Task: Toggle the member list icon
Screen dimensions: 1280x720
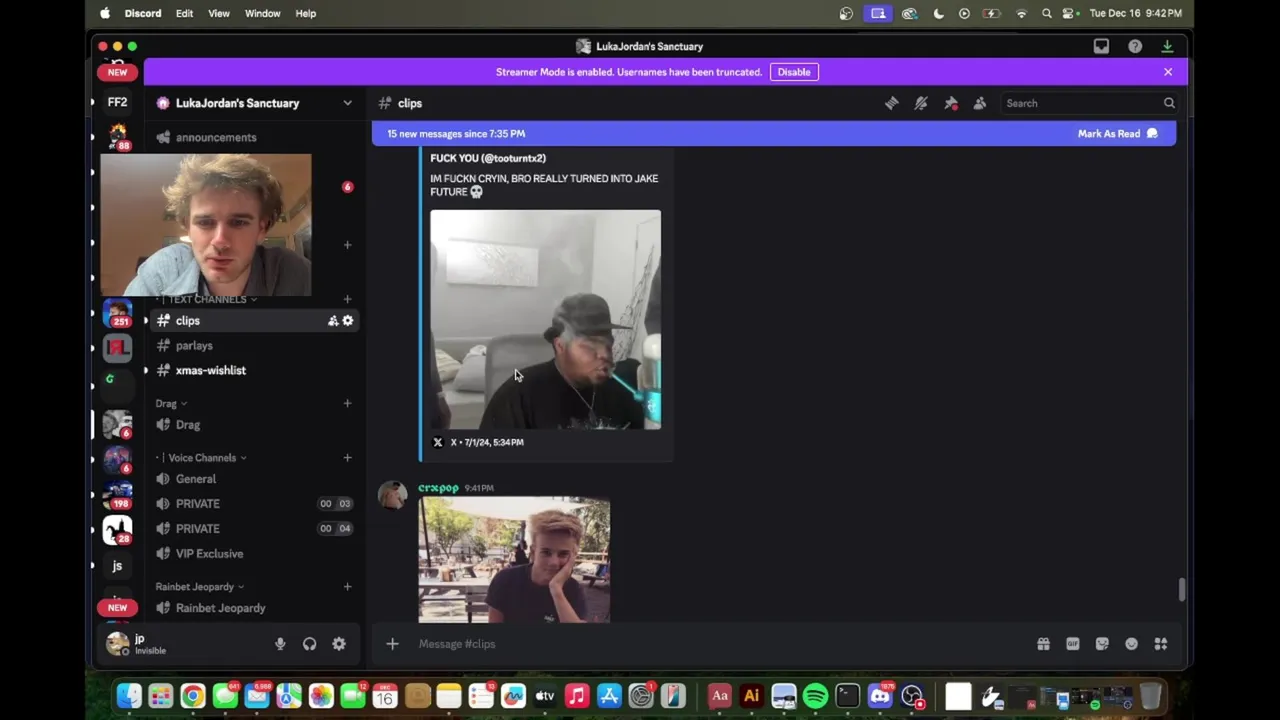Action: pos(980,103)
